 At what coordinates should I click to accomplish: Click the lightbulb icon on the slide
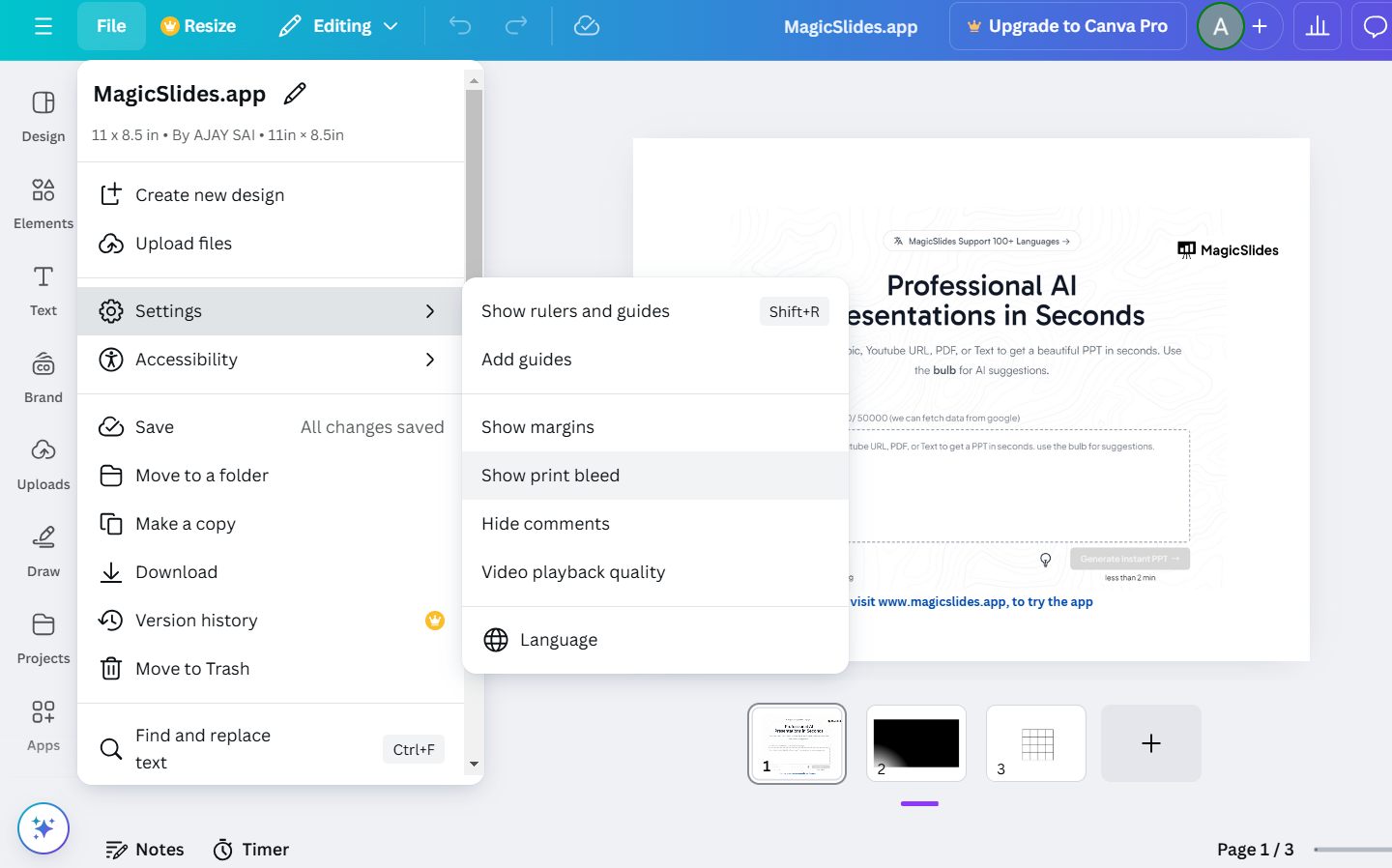tap(1045, 560)
